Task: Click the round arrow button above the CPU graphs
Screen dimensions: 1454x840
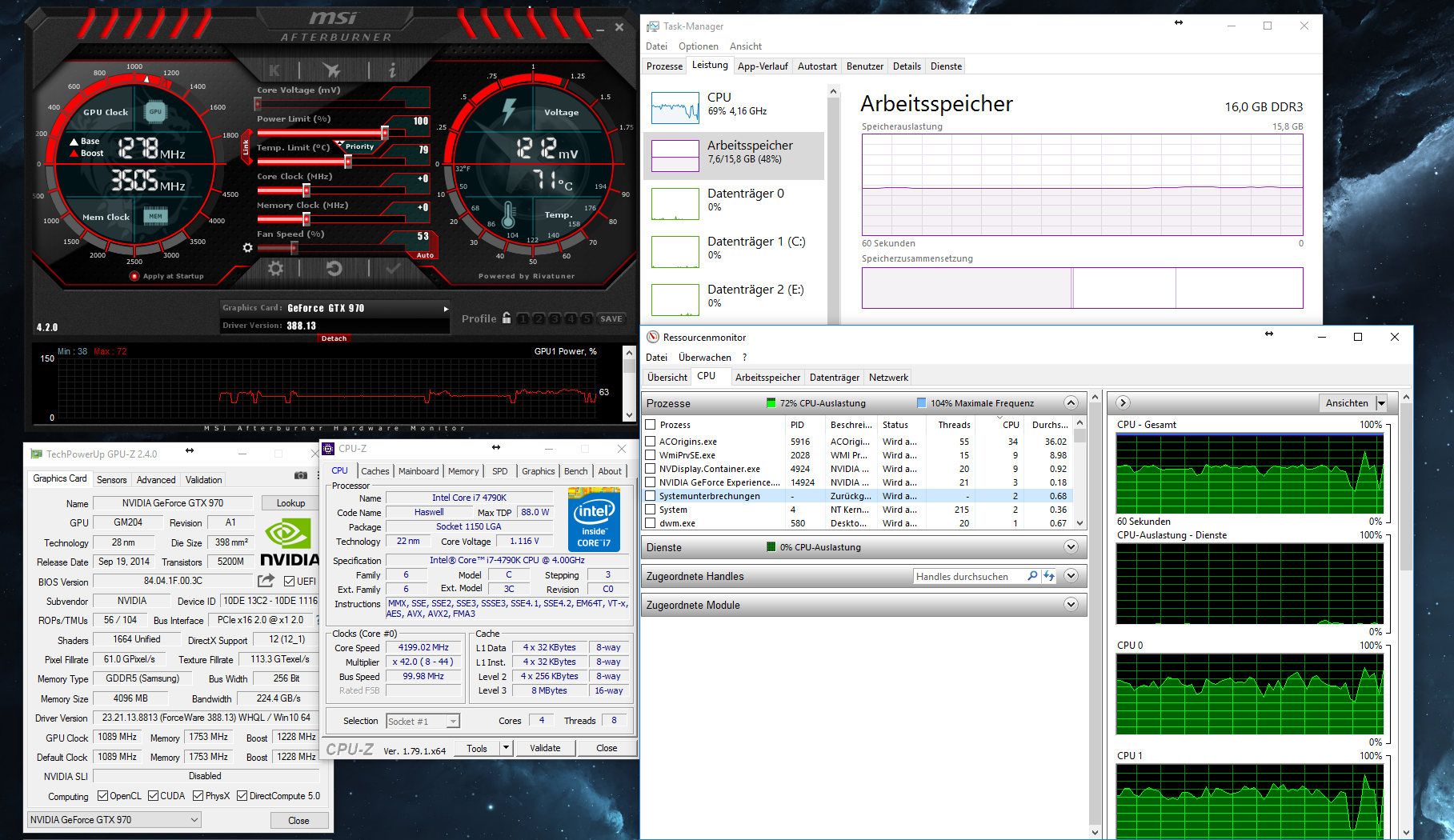Action: 1123,403
